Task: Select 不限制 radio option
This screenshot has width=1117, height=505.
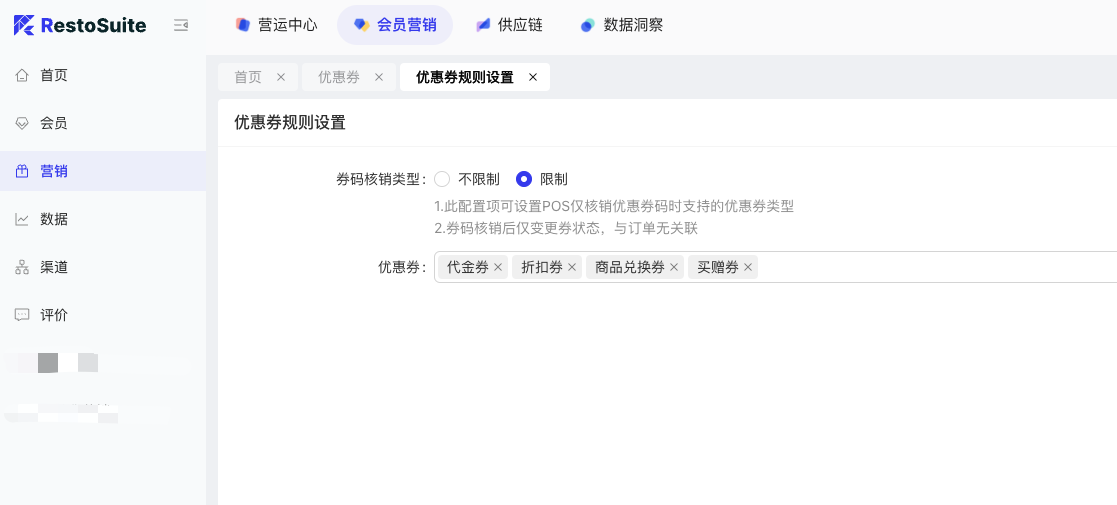Action: (x=442, y=179)
